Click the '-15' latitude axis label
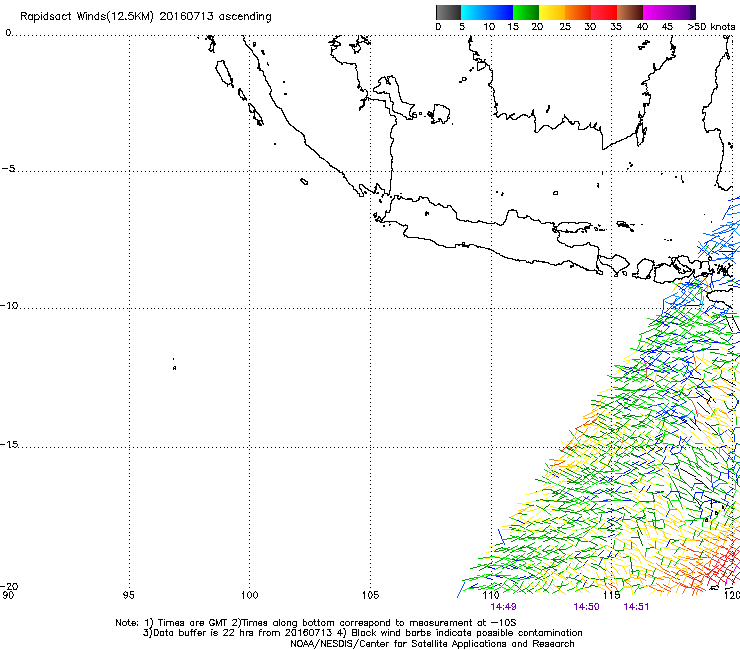This screenshot has width=740, height=650. [9, 444]
